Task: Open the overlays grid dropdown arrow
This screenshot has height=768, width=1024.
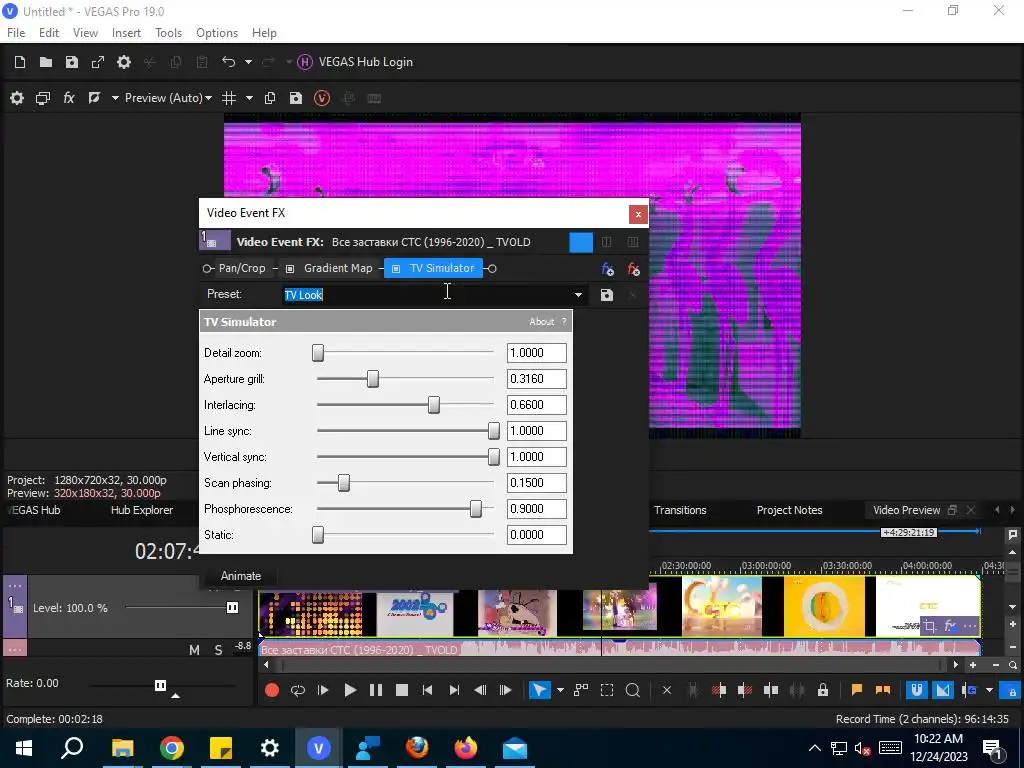Action: pos(249,98)
